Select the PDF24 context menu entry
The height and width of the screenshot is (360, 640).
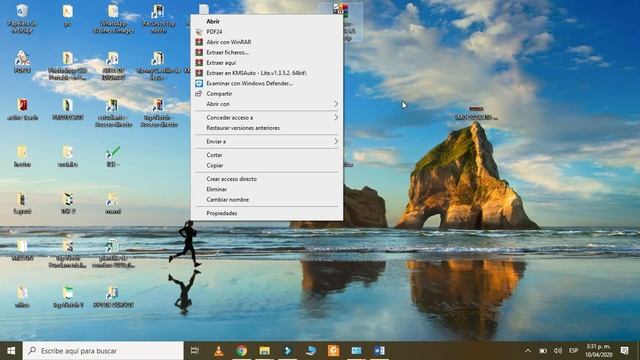tap(267, 31)
